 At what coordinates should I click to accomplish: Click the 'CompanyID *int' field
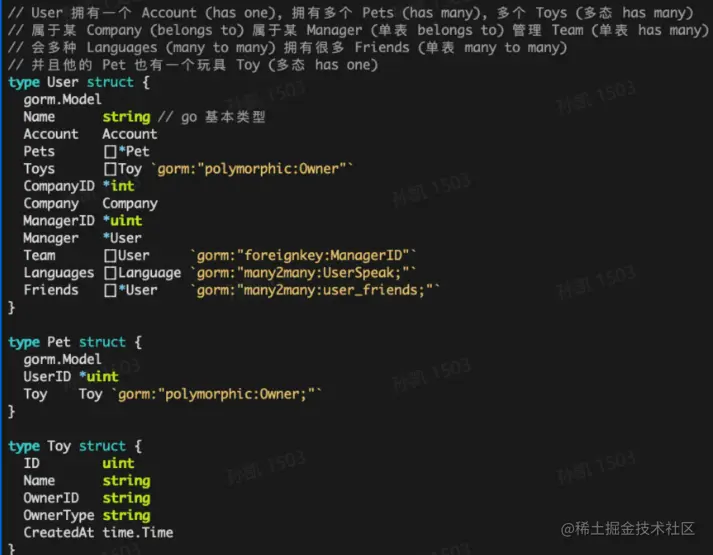[79, 186]
